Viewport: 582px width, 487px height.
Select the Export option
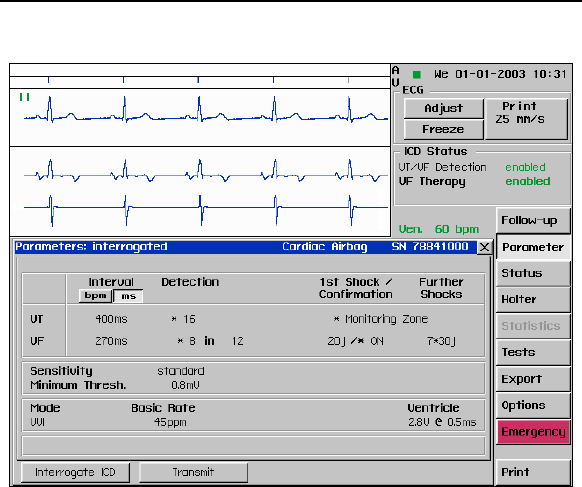coord(533,379)
